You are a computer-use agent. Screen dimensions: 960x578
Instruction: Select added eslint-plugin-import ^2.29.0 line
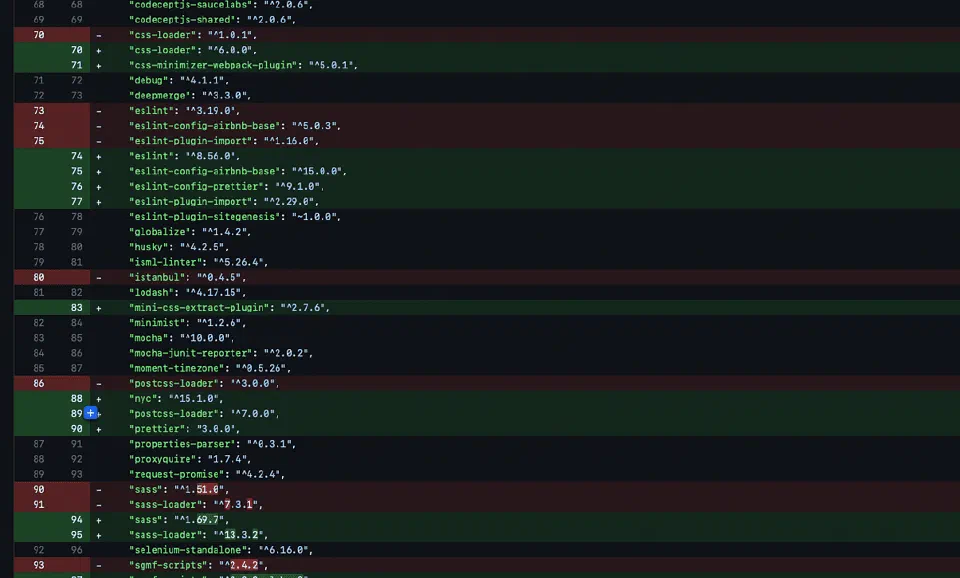click(487, 201)
